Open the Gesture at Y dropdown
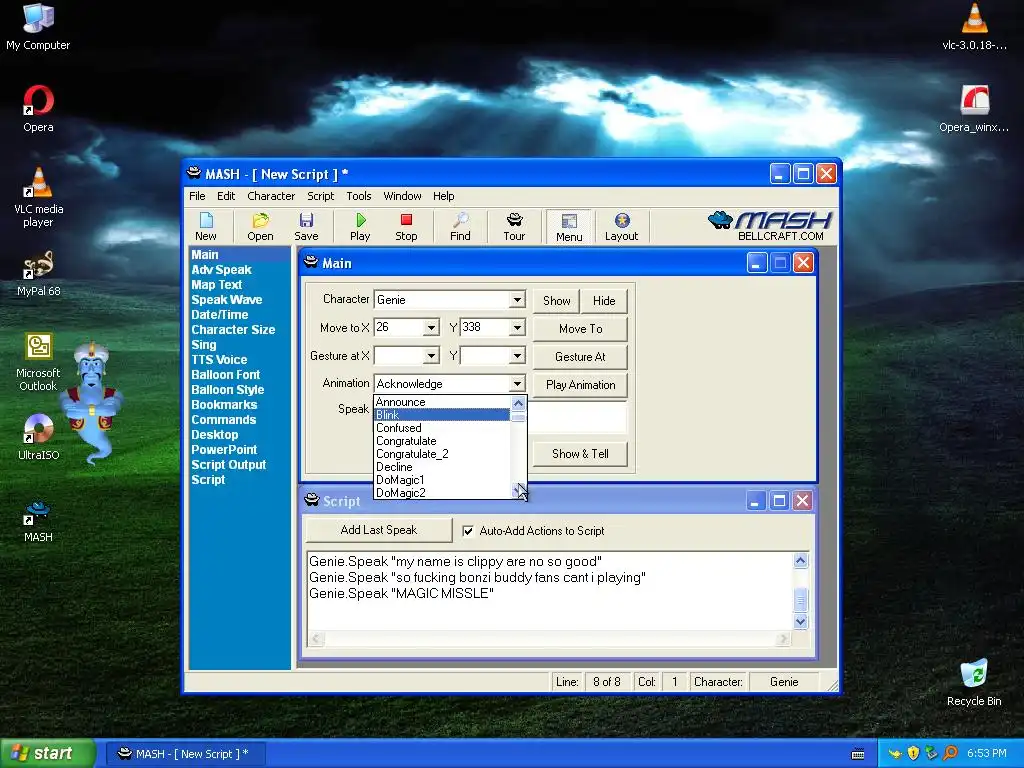Viewport: 1024px width, 768px height. point(517,356)
